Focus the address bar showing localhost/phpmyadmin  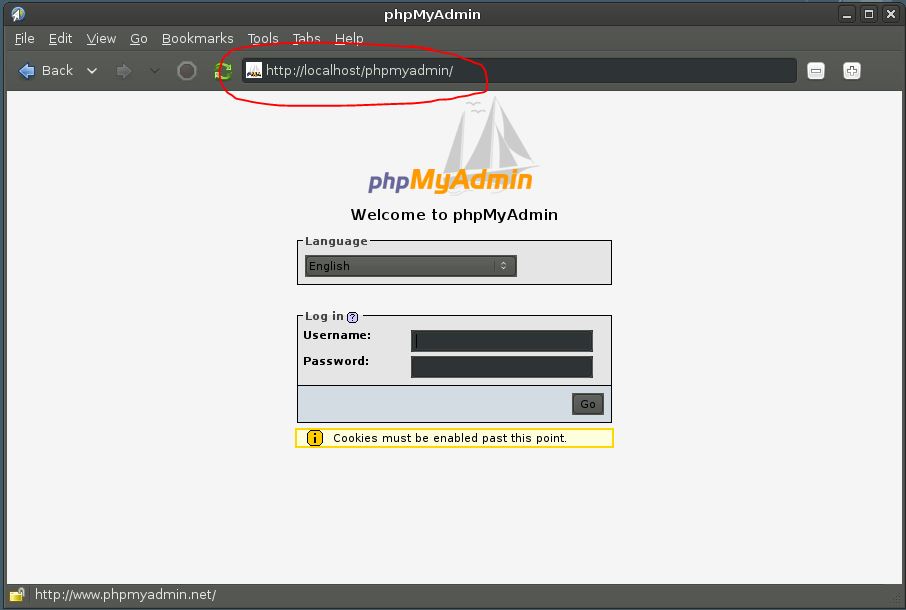[x=519, y=70]
